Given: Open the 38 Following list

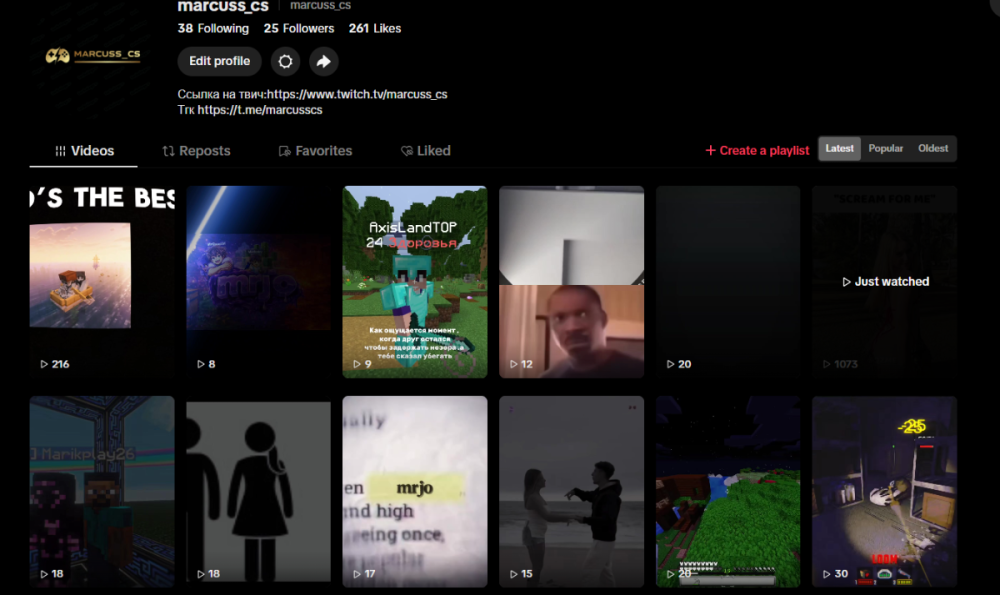Looking at the screenshot, I should pyautogui.click(x=213, y=29).
